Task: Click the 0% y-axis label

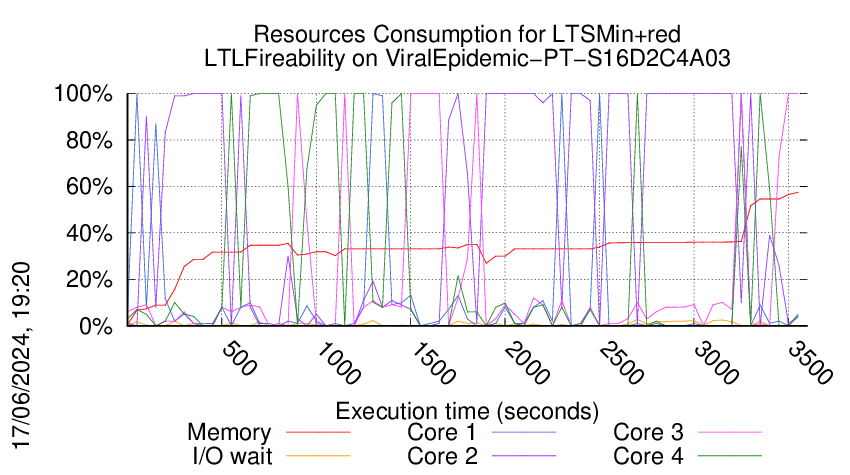Action: 95,326
